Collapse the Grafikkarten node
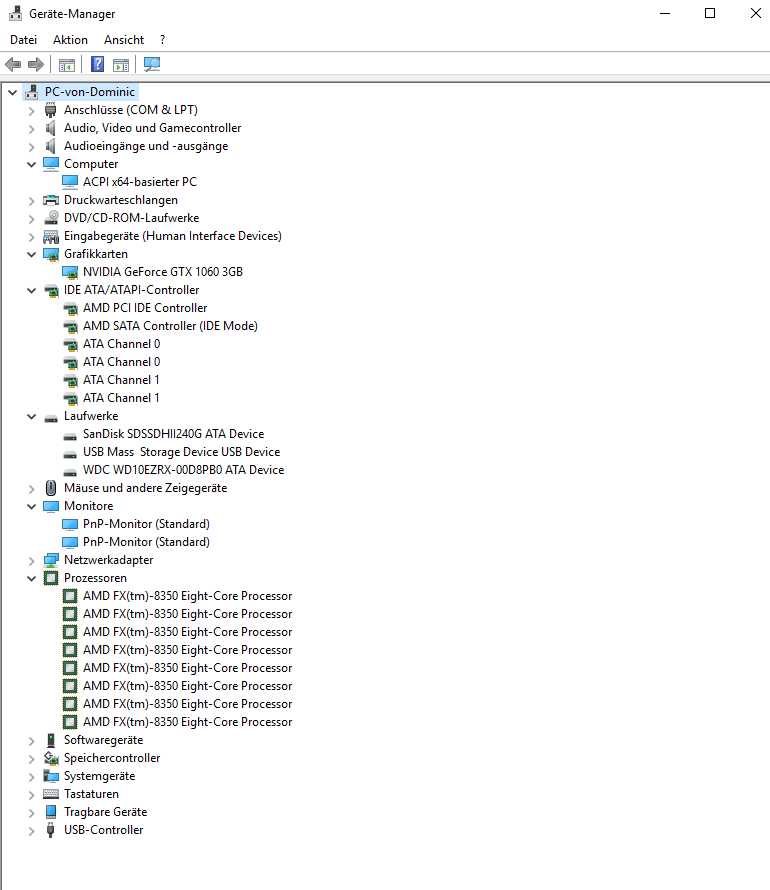 point(32,254)
